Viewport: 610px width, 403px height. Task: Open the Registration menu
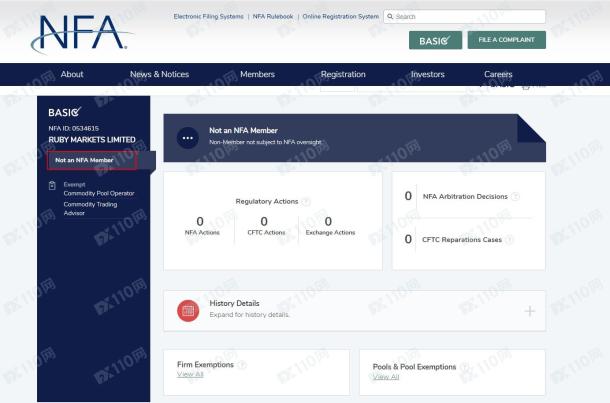tap(343, 74)
